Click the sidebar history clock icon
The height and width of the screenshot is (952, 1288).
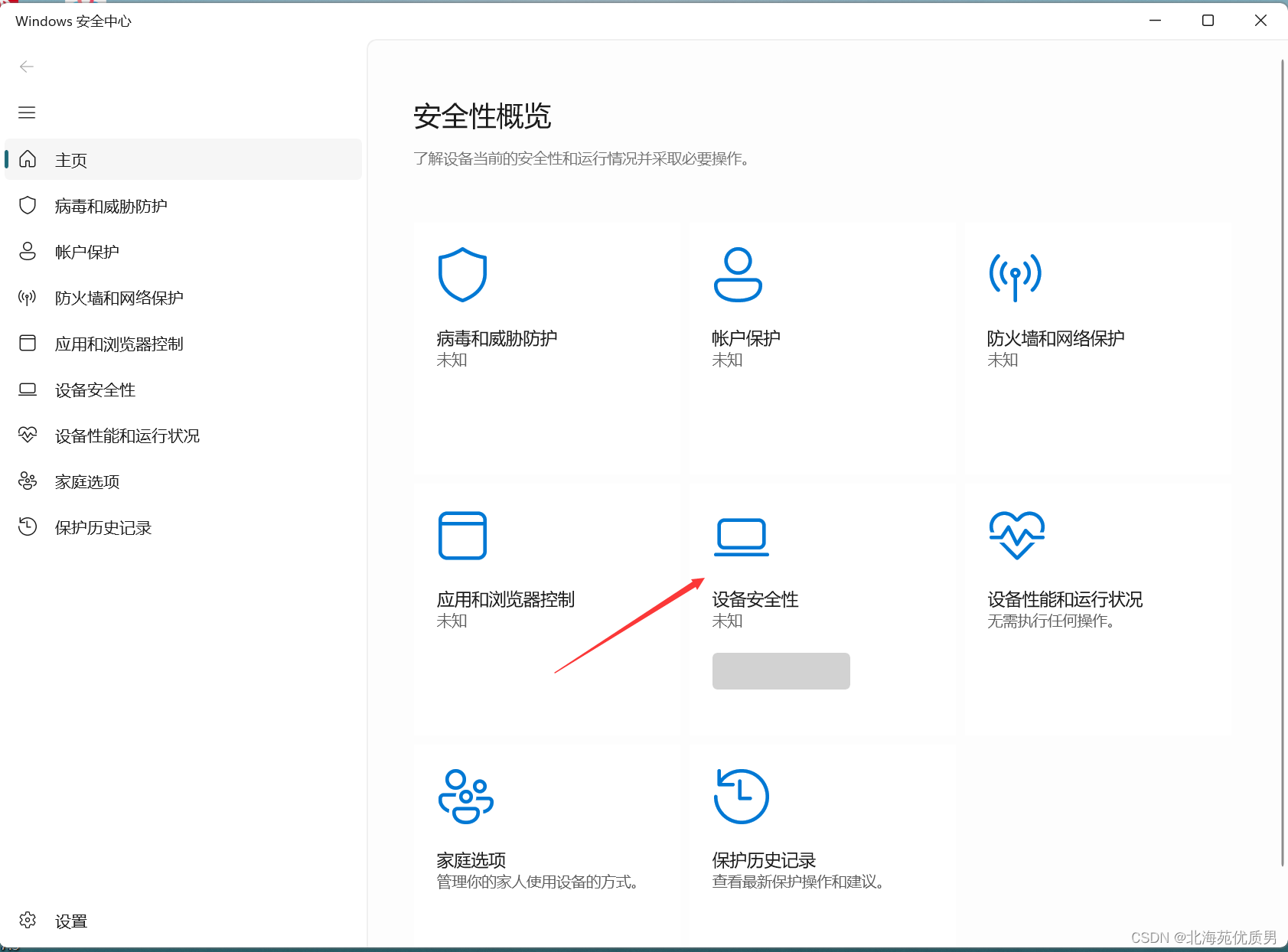point(28,527)
